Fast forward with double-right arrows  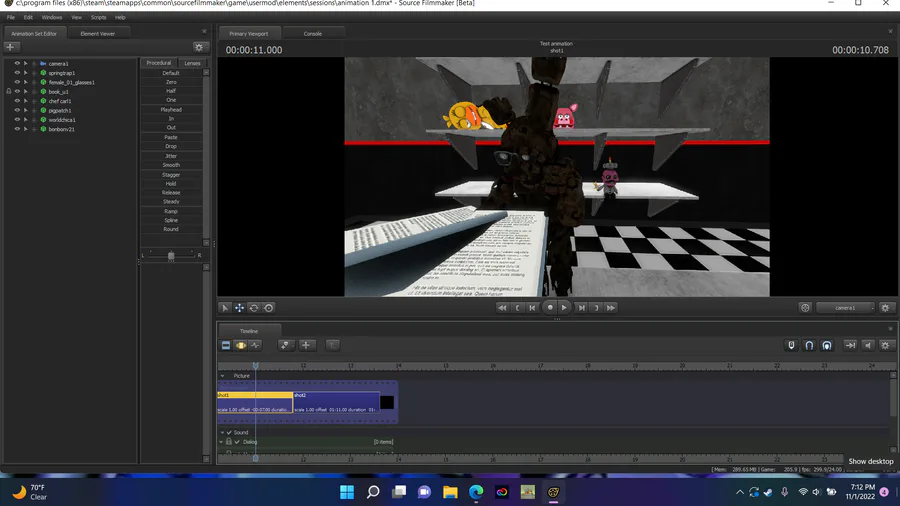coord(611,308)
